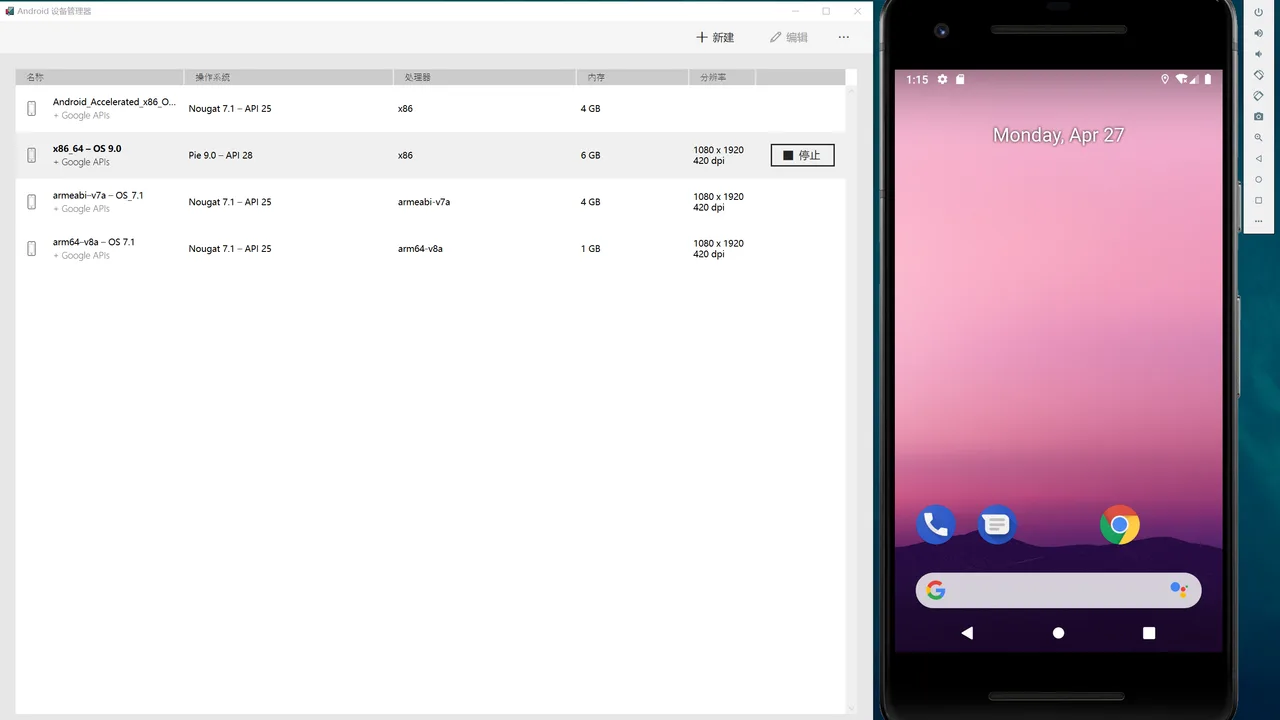Sort by the 名称 (Name) column header
The width and height of the screenshot is (1280, 720).
[x=100, y=77]
